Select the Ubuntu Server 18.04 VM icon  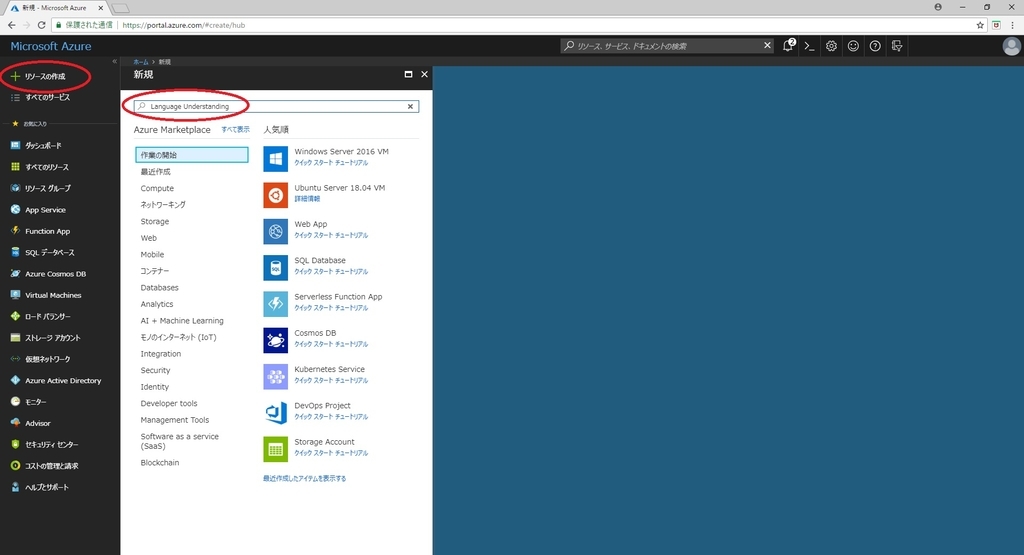276,195
